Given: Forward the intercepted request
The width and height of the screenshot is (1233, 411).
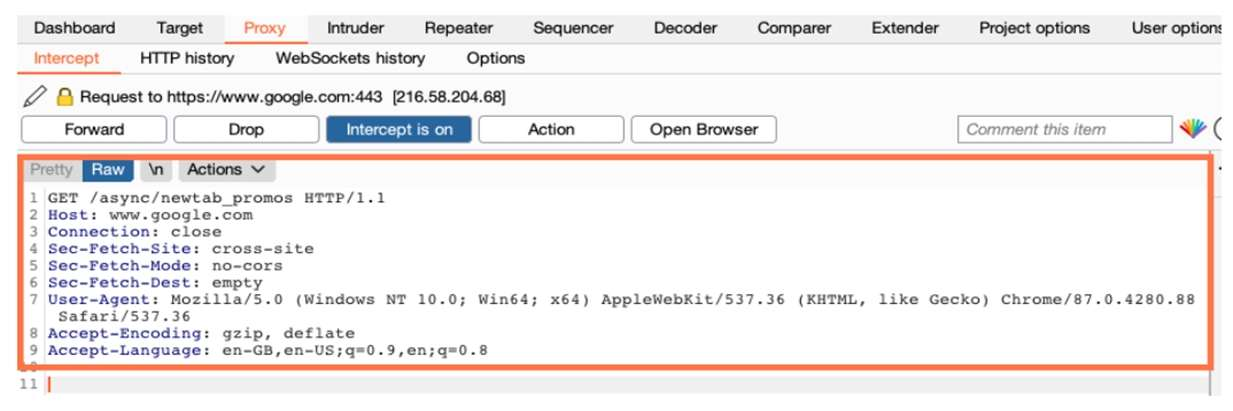Looking at the screenshot, I should click(94, 129).
